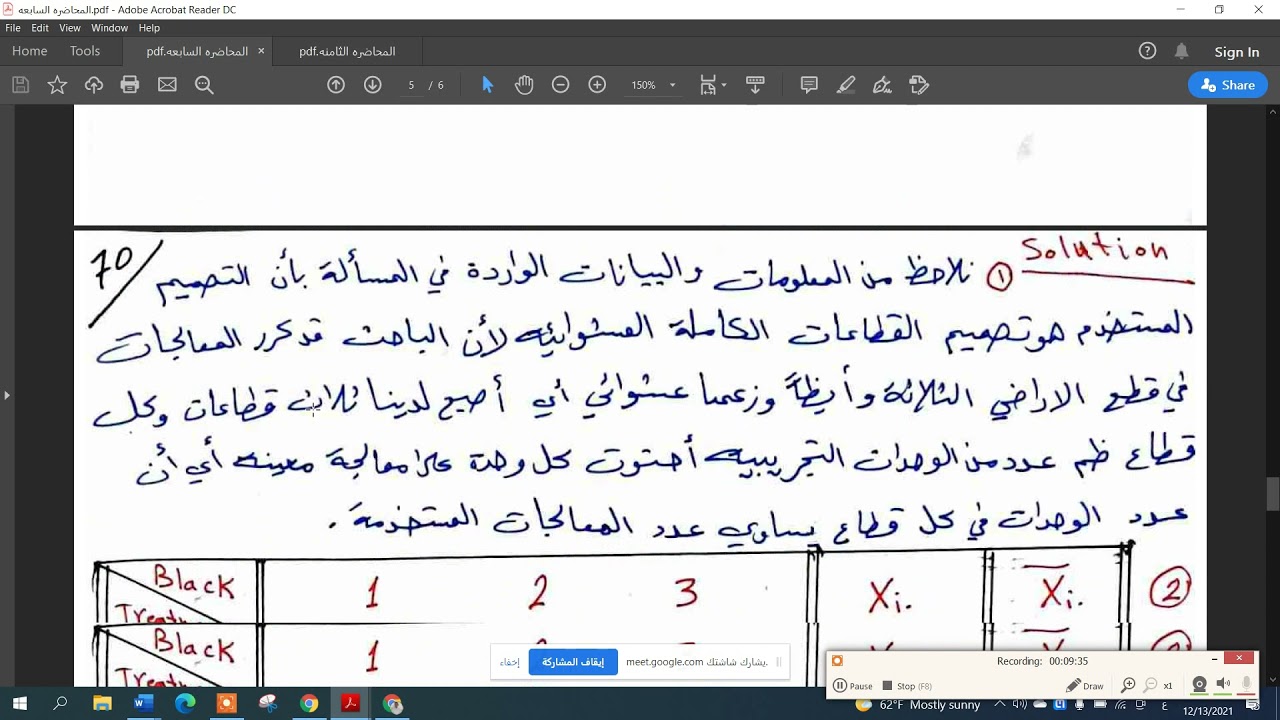Go to next page arrow

[x=373, y=85]
